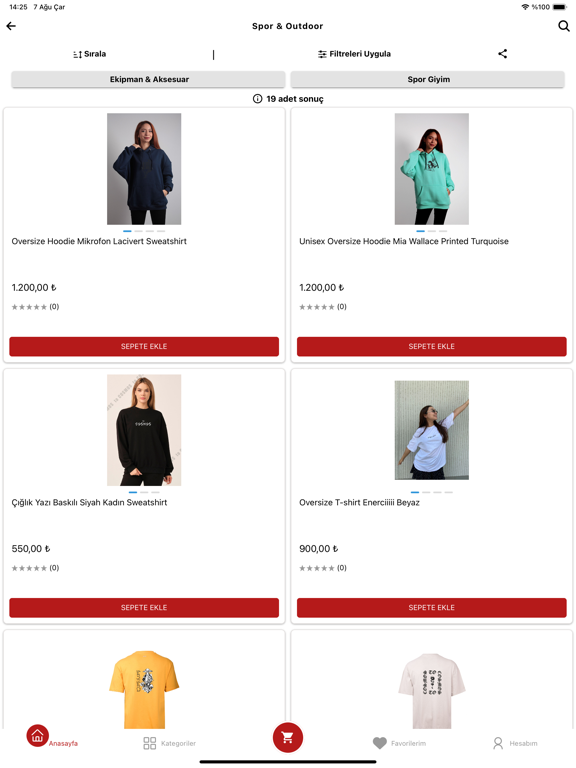The image size is (576, 768).
Task: Open the navy hoodie product image
Action: point(144,169)
